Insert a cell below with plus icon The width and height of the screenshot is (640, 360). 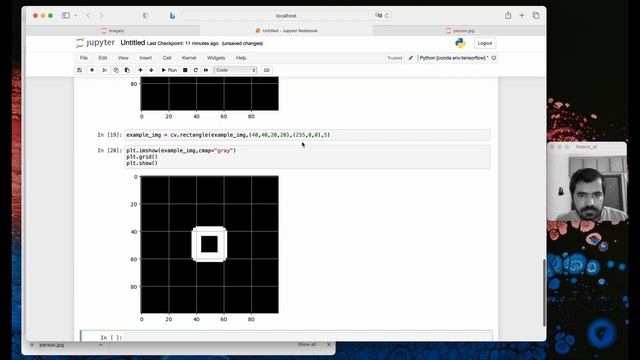tap(92, 70)
